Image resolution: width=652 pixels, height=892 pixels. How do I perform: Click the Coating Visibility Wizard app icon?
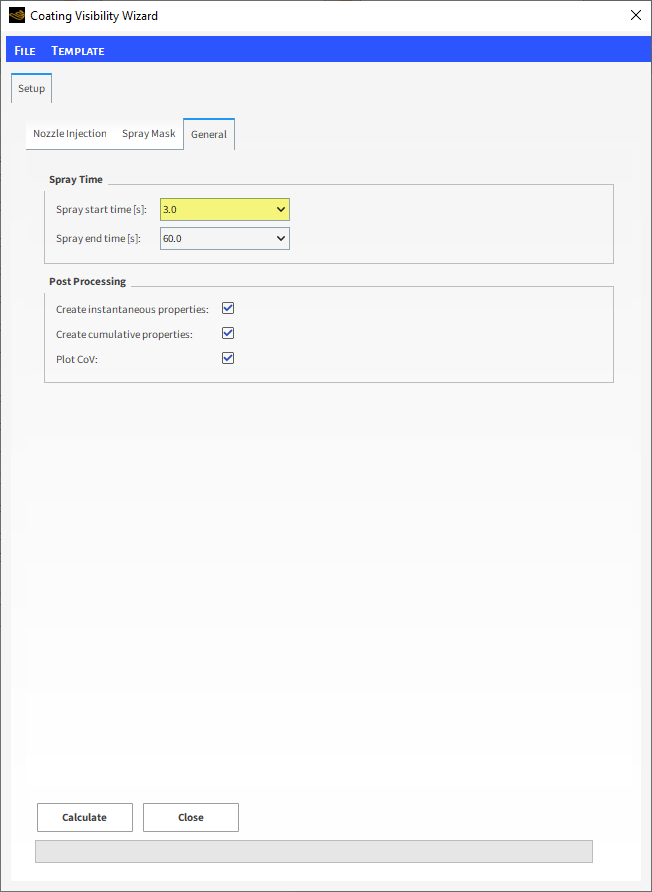coord(17,16)
